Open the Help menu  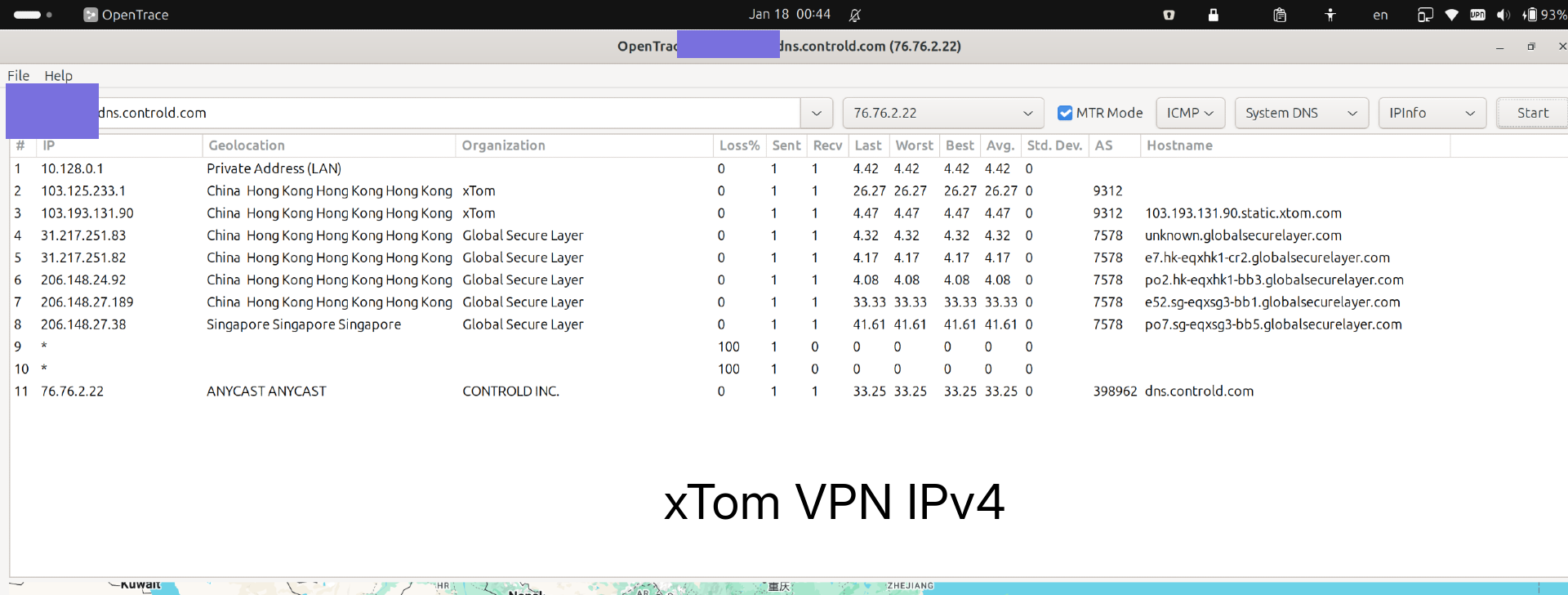(x=58, y=75)
